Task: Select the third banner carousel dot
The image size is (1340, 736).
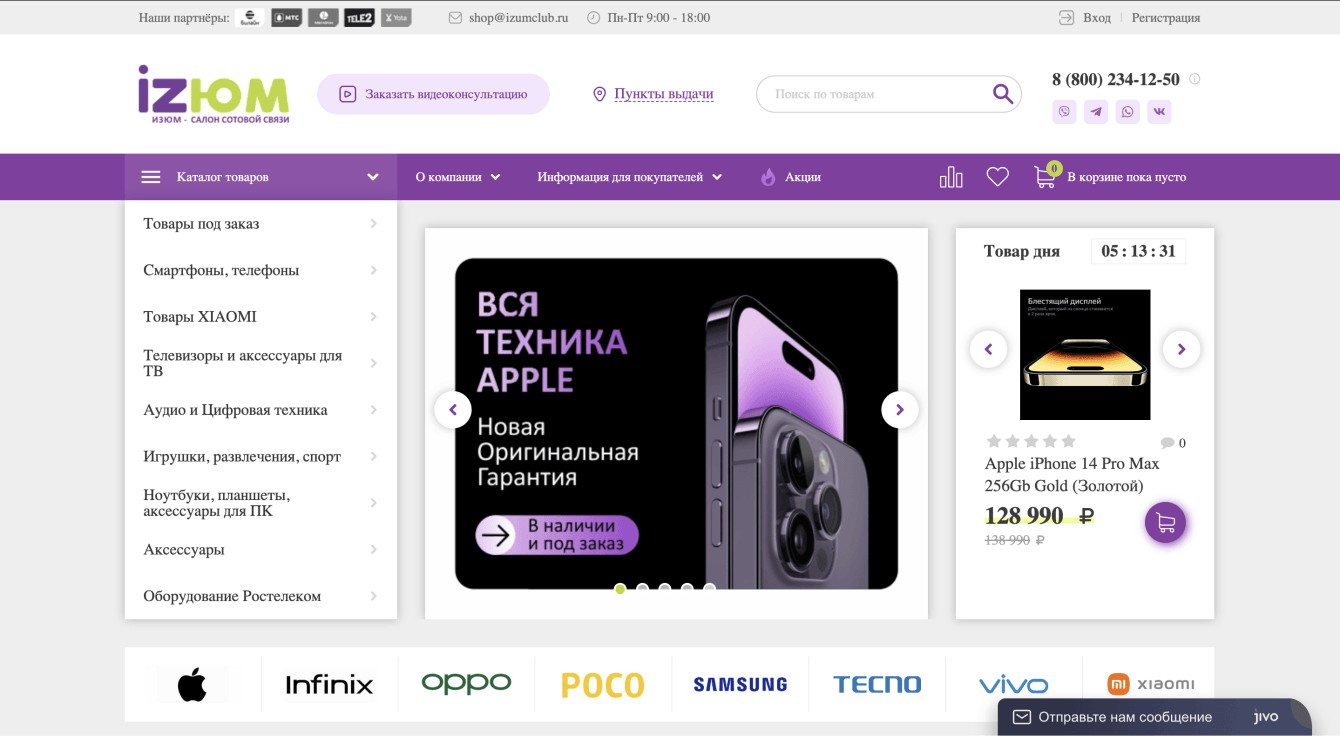Action: [x=665, y=589]
